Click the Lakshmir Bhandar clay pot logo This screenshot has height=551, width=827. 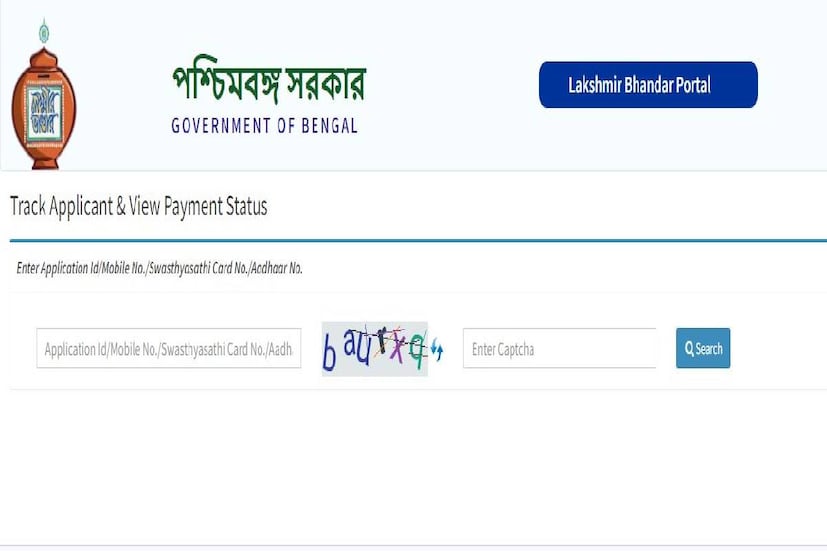44,95
